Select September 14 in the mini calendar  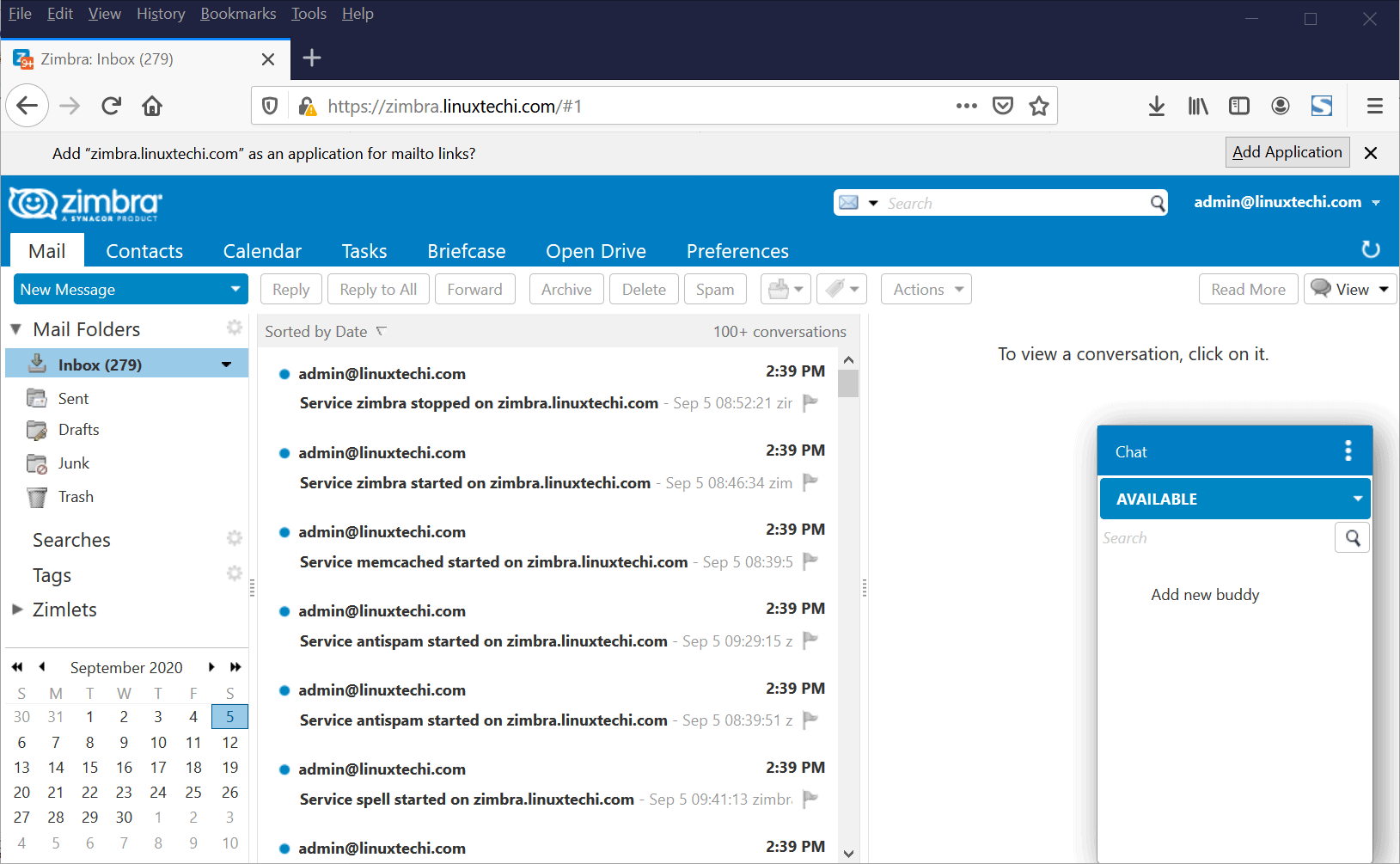click(55, 767)
